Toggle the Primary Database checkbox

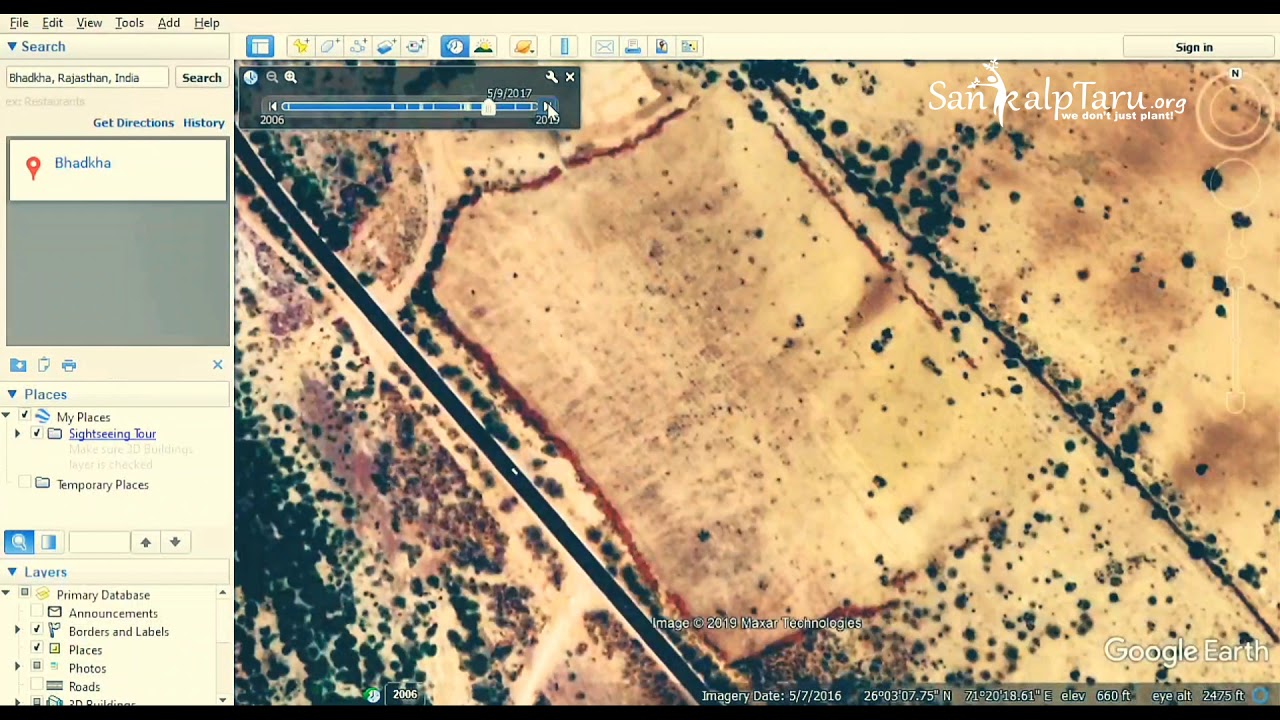tap(25, 594)
